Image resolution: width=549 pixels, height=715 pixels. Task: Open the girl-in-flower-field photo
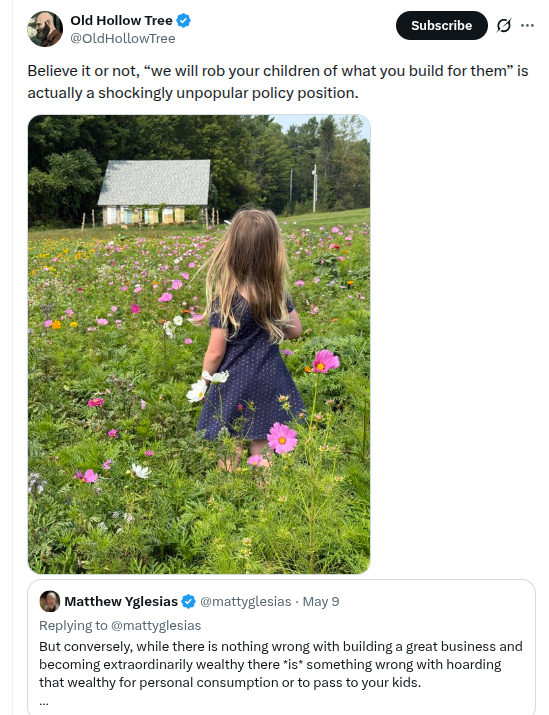pos(199,344)
